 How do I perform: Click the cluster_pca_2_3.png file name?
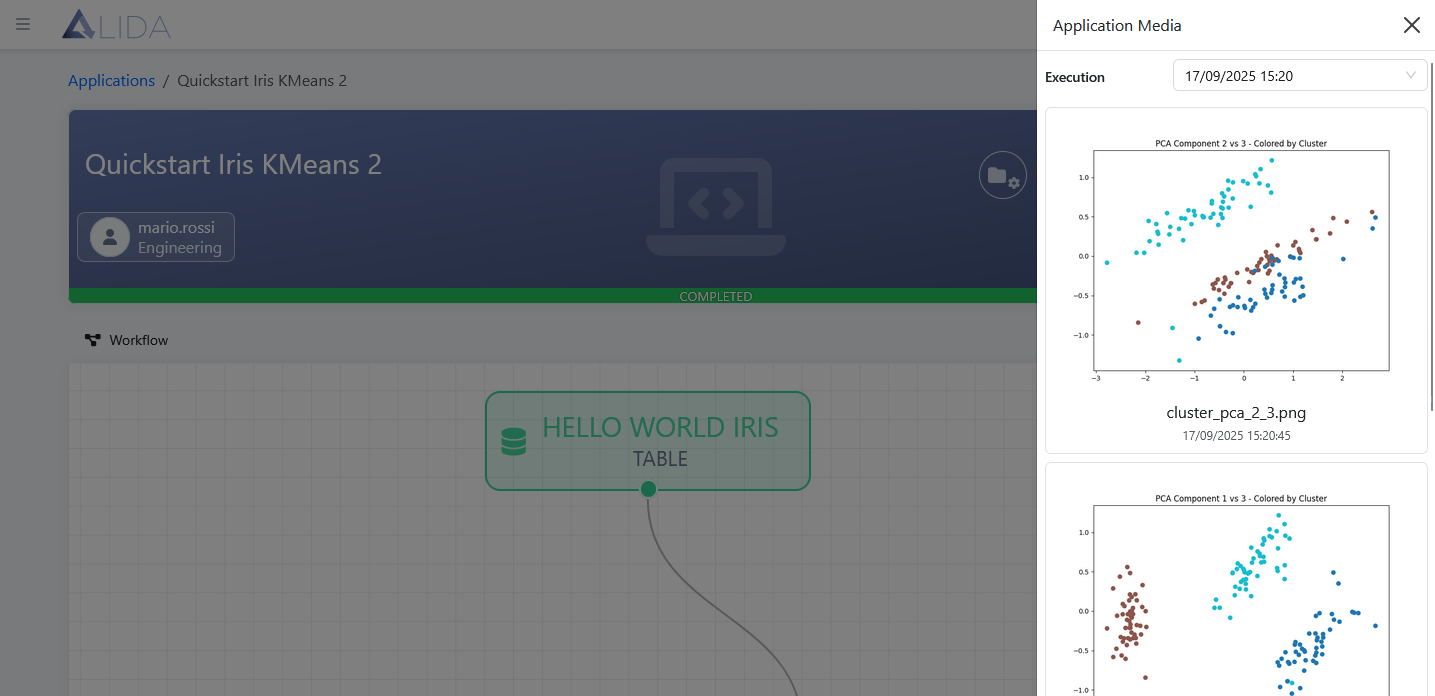pos(1236,412)
